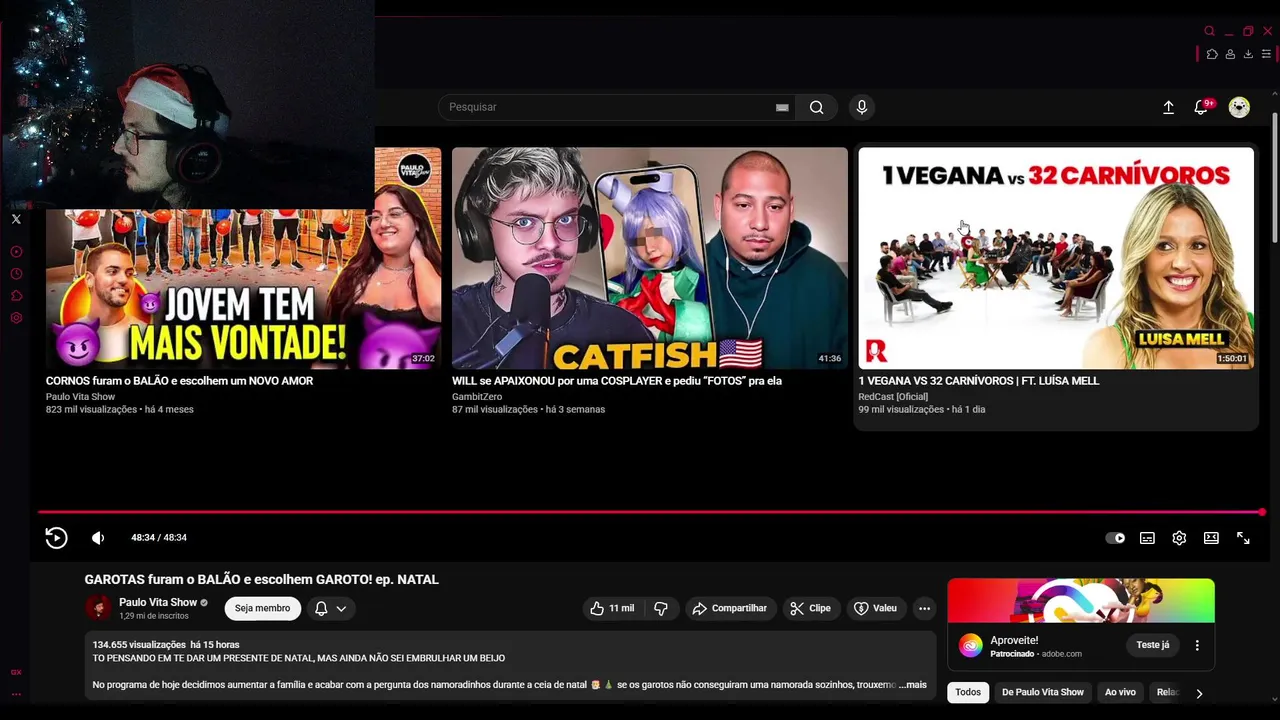The height and width of the screenshot is (720, 1280).
Task: Open YouTube notifications bell with 9+ badge
Action: [x=1202, y=107]
